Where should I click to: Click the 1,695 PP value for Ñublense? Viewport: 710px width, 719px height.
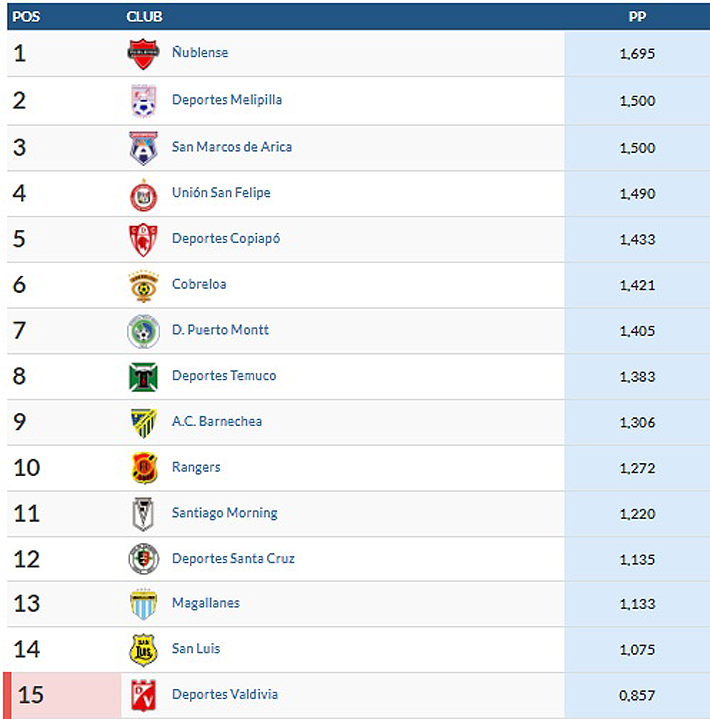tap(637, 54)
